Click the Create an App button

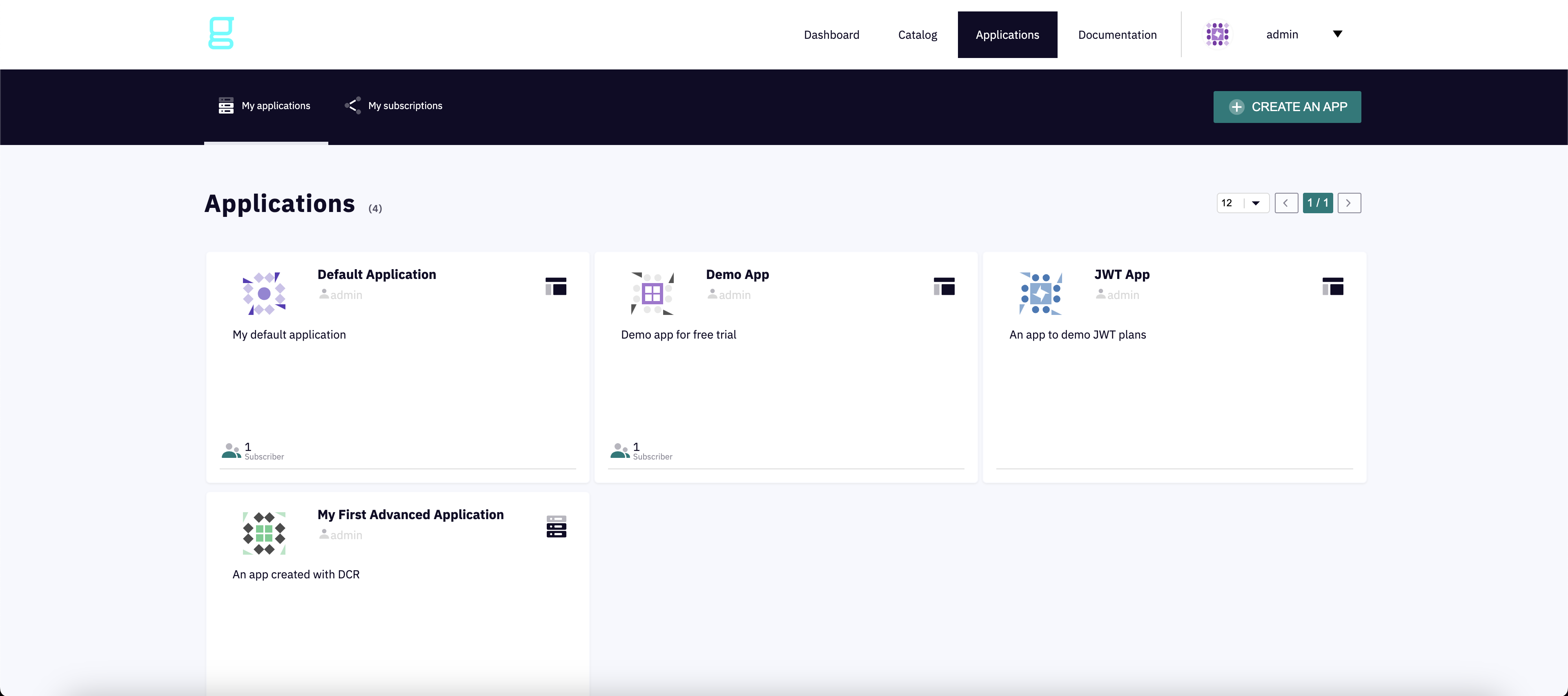pos(1287,107)
